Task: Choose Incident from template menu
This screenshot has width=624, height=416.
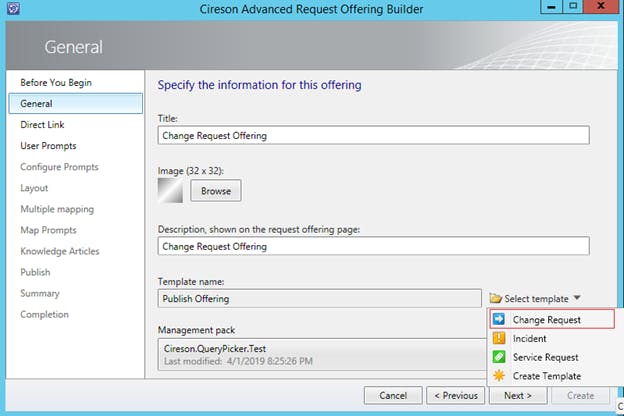Action: coord(552,338)
